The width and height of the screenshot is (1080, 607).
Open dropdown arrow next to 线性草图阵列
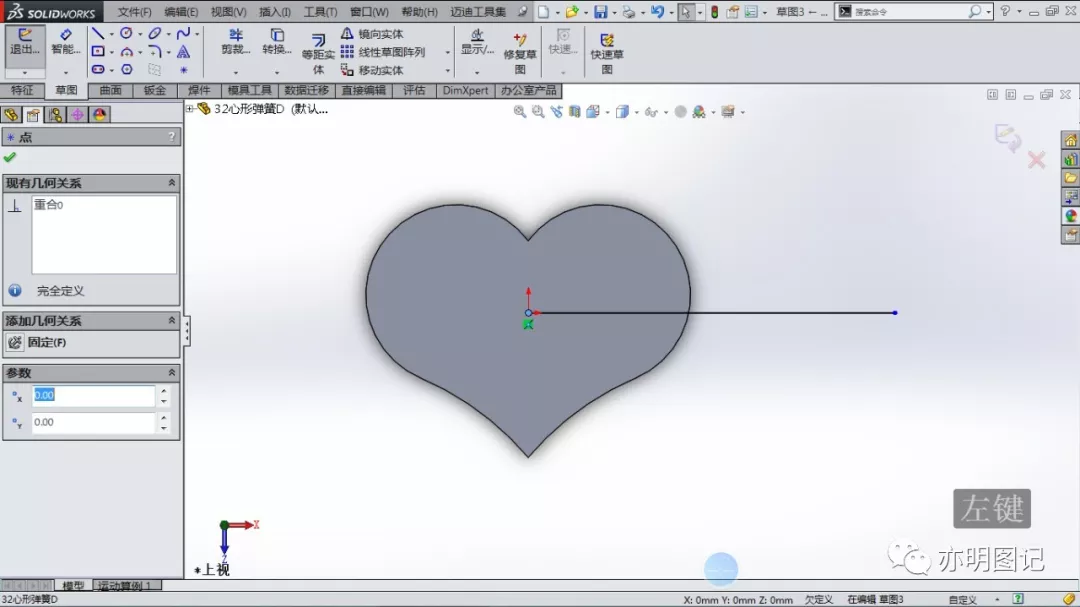tap(447, 52)
